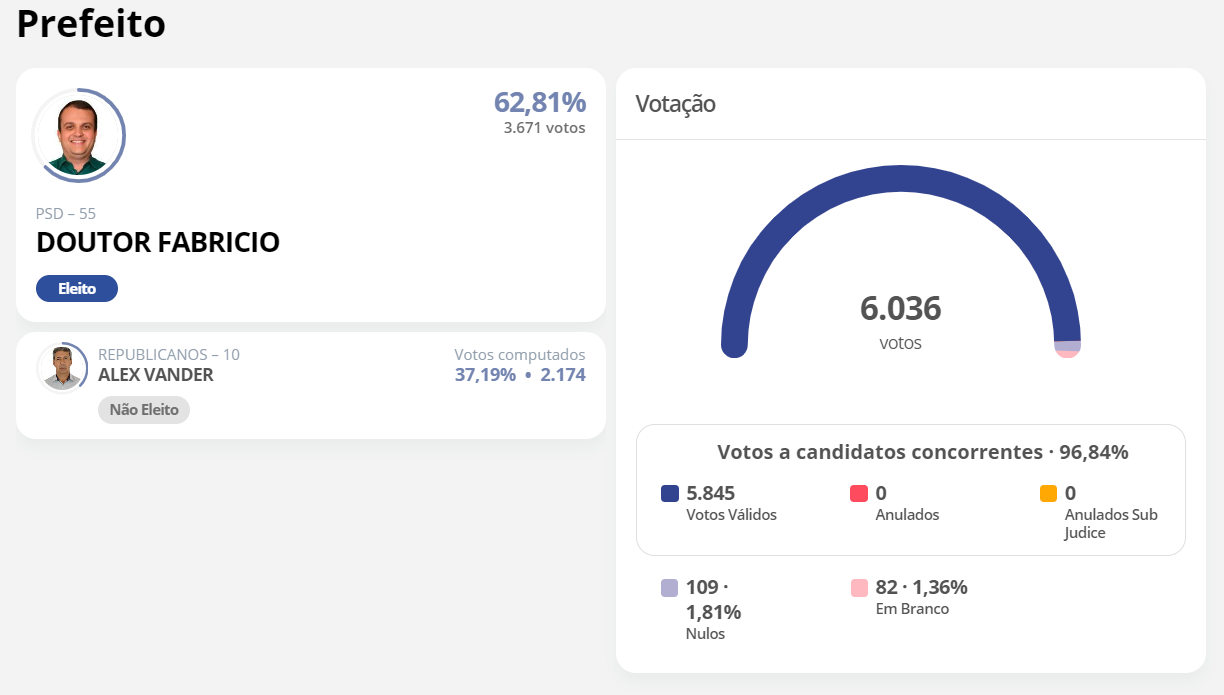Select the ALEX VANDER candidate name
The width and height of the screenshot is (1224, 695).
156,375
